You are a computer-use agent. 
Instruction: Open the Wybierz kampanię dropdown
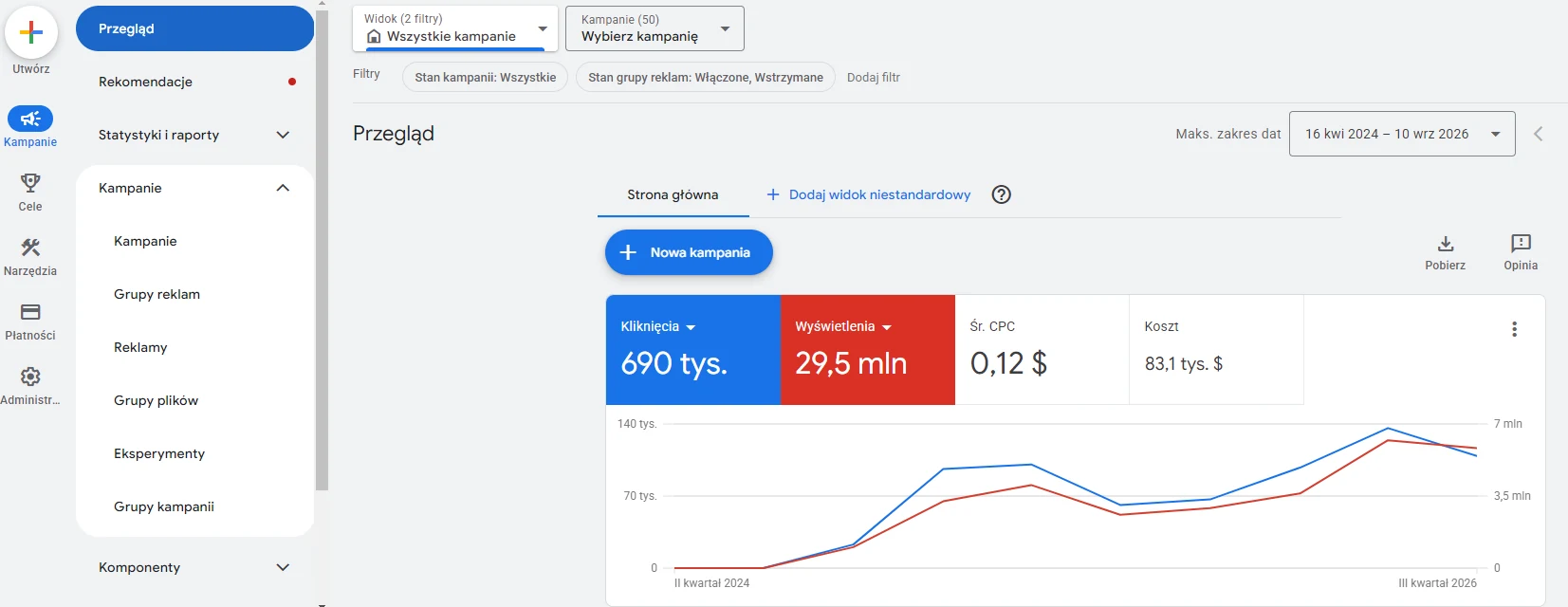655,28
